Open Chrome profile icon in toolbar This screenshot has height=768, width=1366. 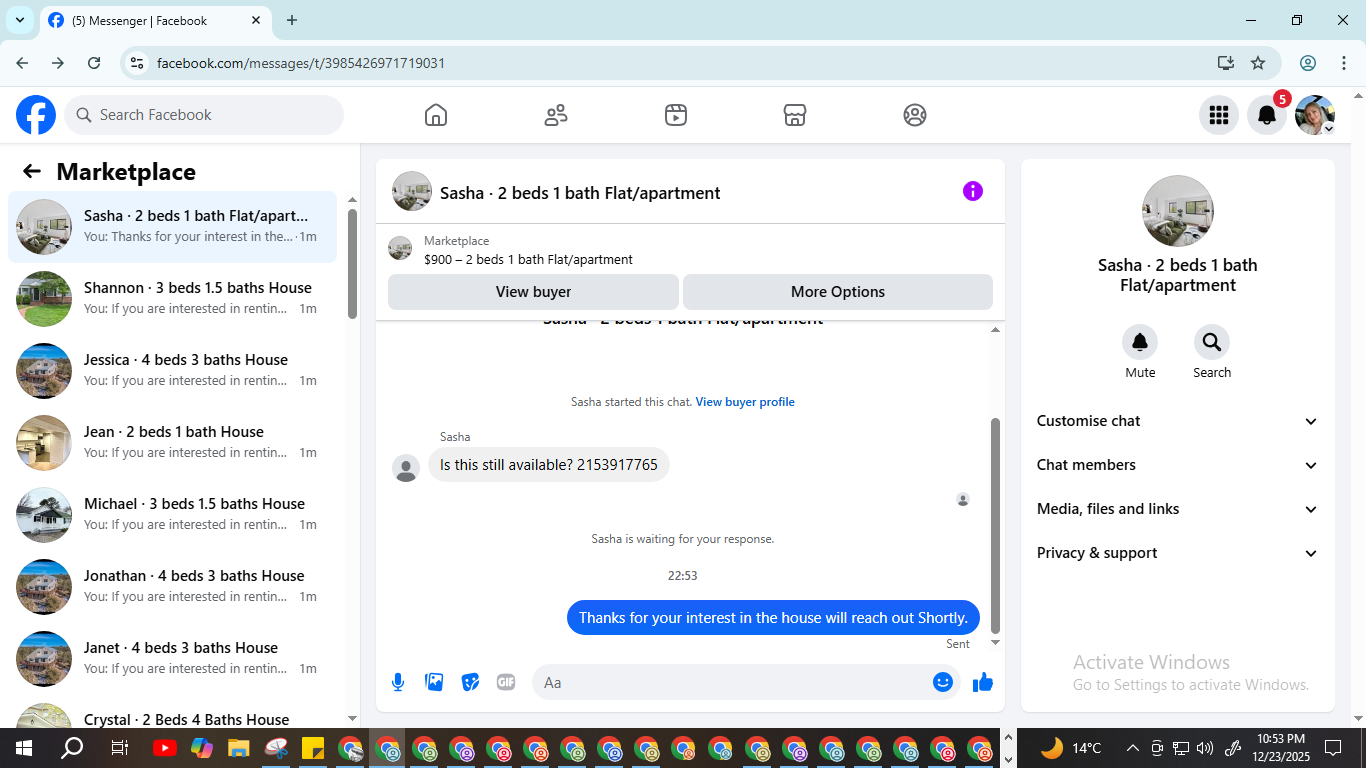coord(1308,63)
